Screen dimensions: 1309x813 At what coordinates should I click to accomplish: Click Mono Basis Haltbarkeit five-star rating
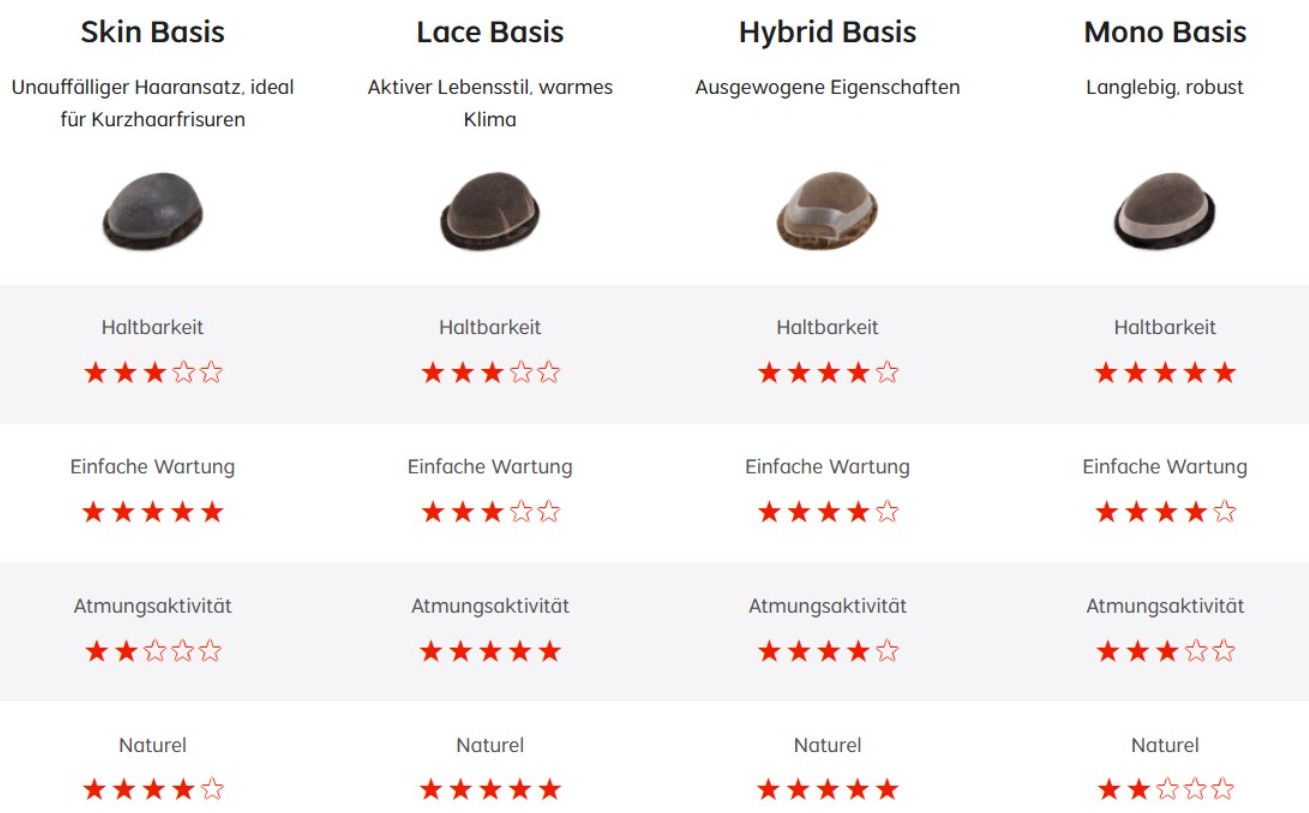pos(1165,374)
